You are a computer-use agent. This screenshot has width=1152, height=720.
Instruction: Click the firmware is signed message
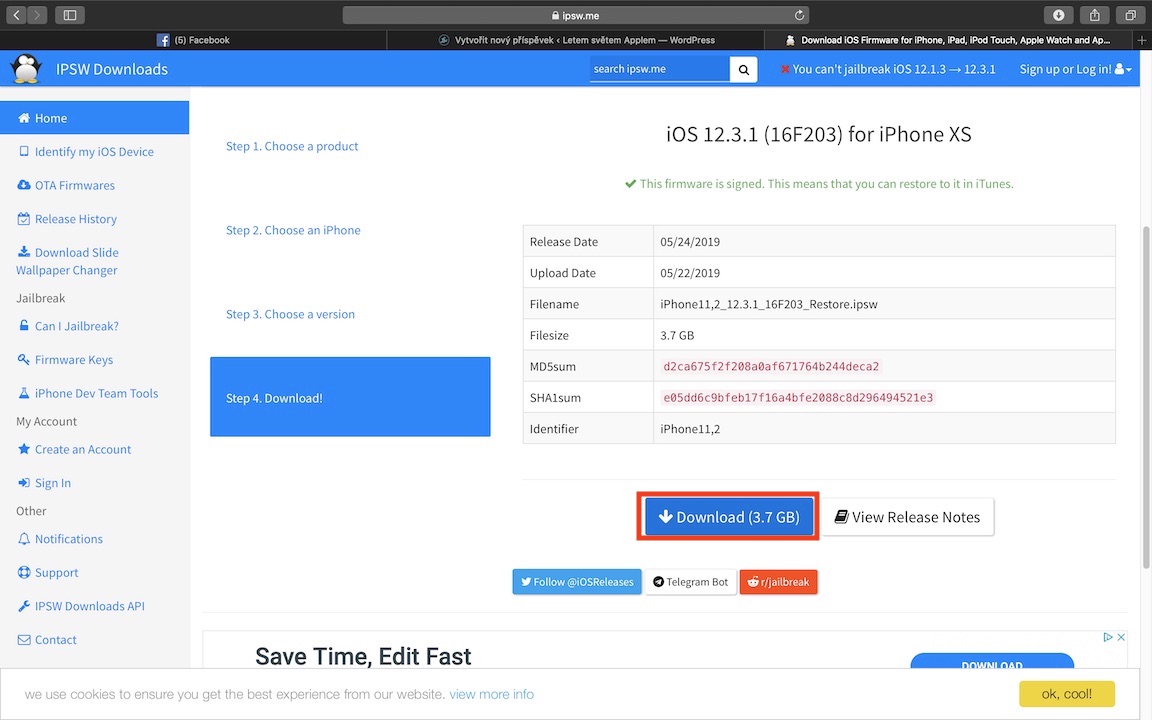[818, 184]
